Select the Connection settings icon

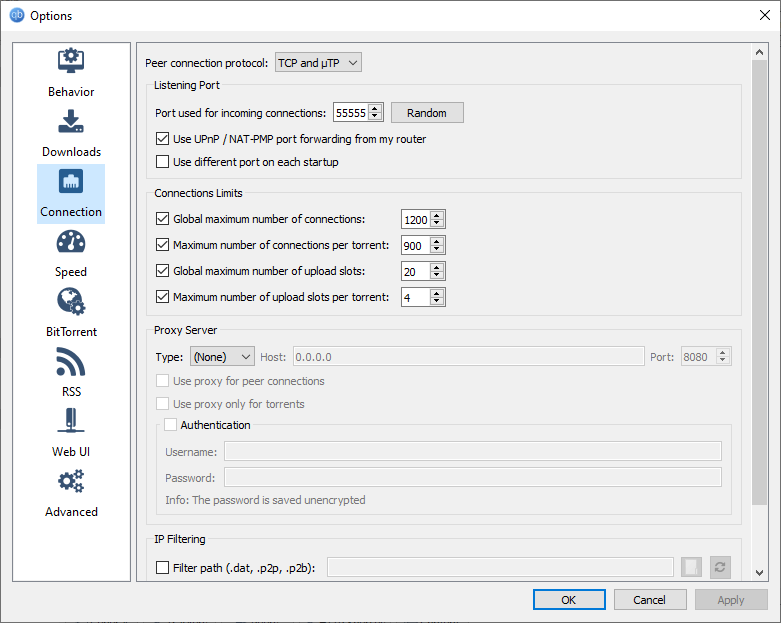pyautogui.click(x=71, y=181)
